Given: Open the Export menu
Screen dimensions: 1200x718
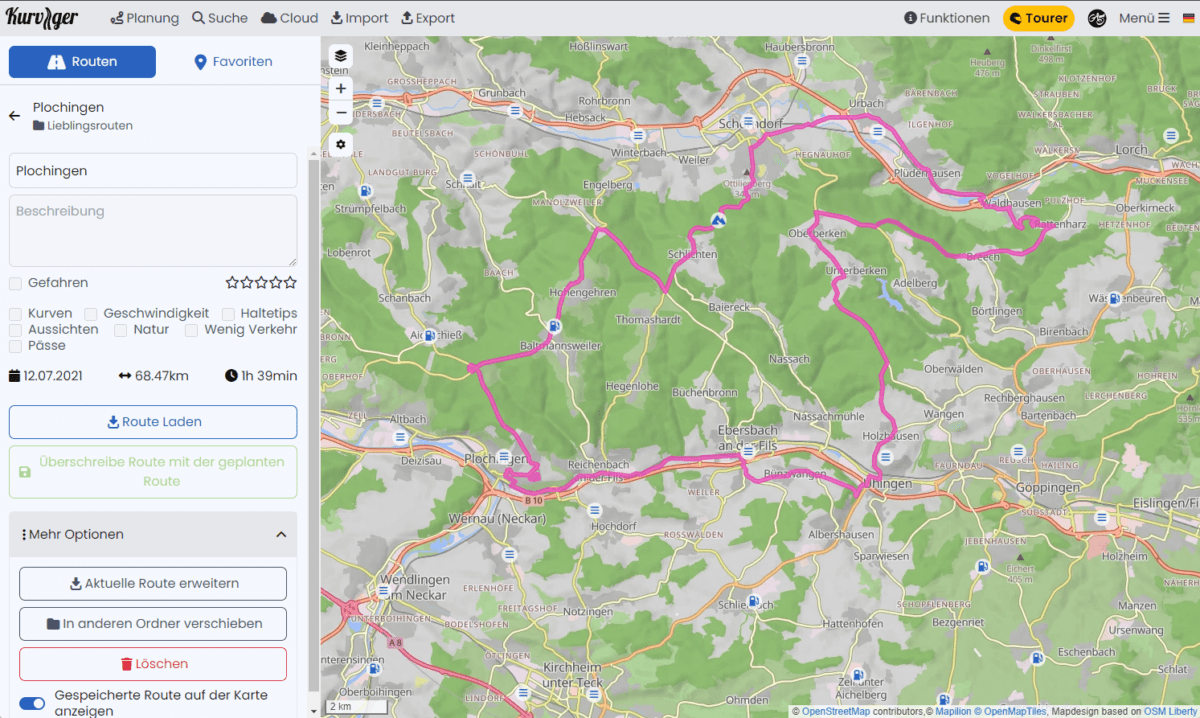Looking at the screenshot, I should pos(428,18).
